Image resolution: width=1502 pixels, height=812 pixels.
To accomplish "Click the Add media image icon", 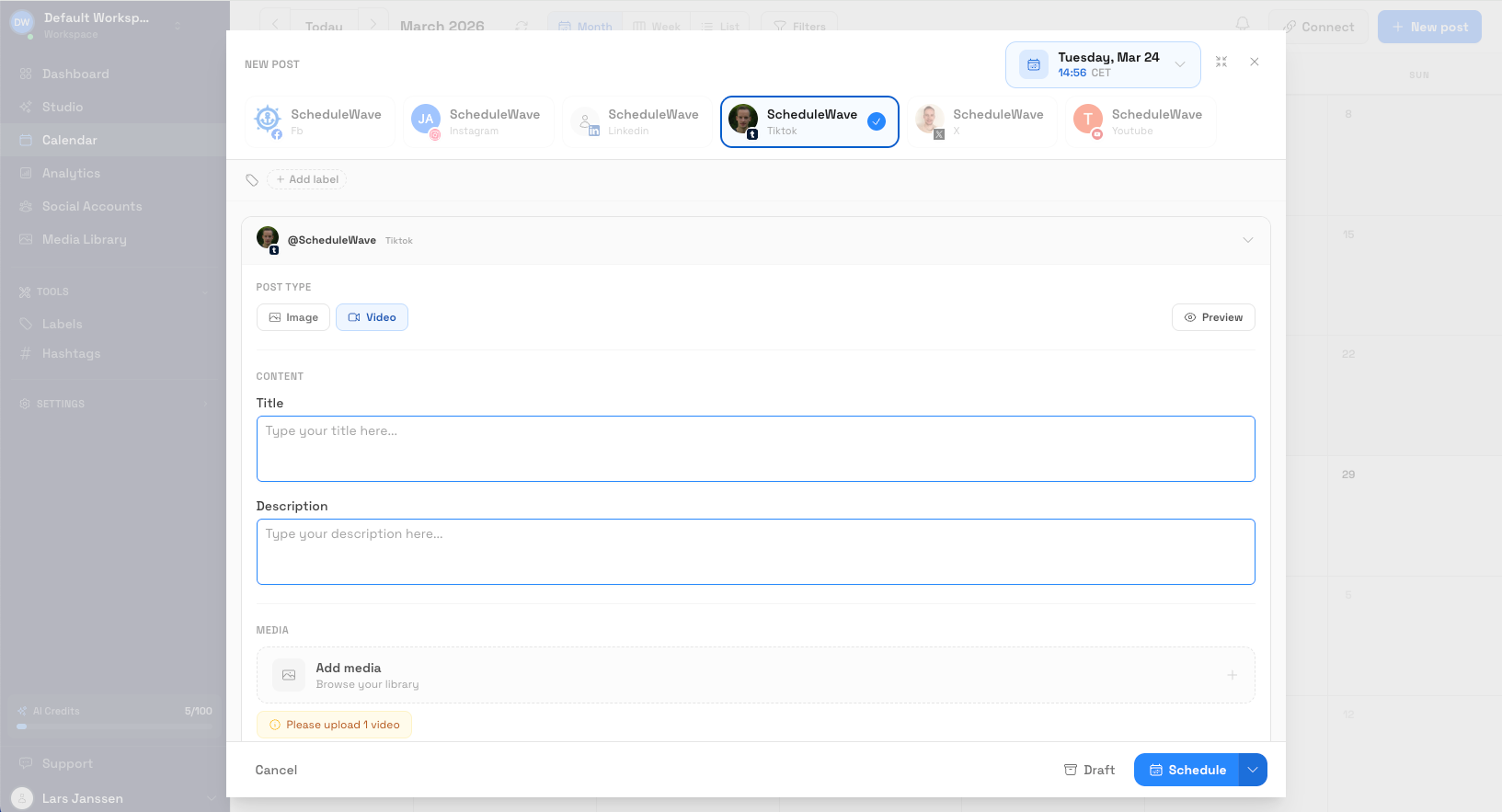I will coord(289,675).
